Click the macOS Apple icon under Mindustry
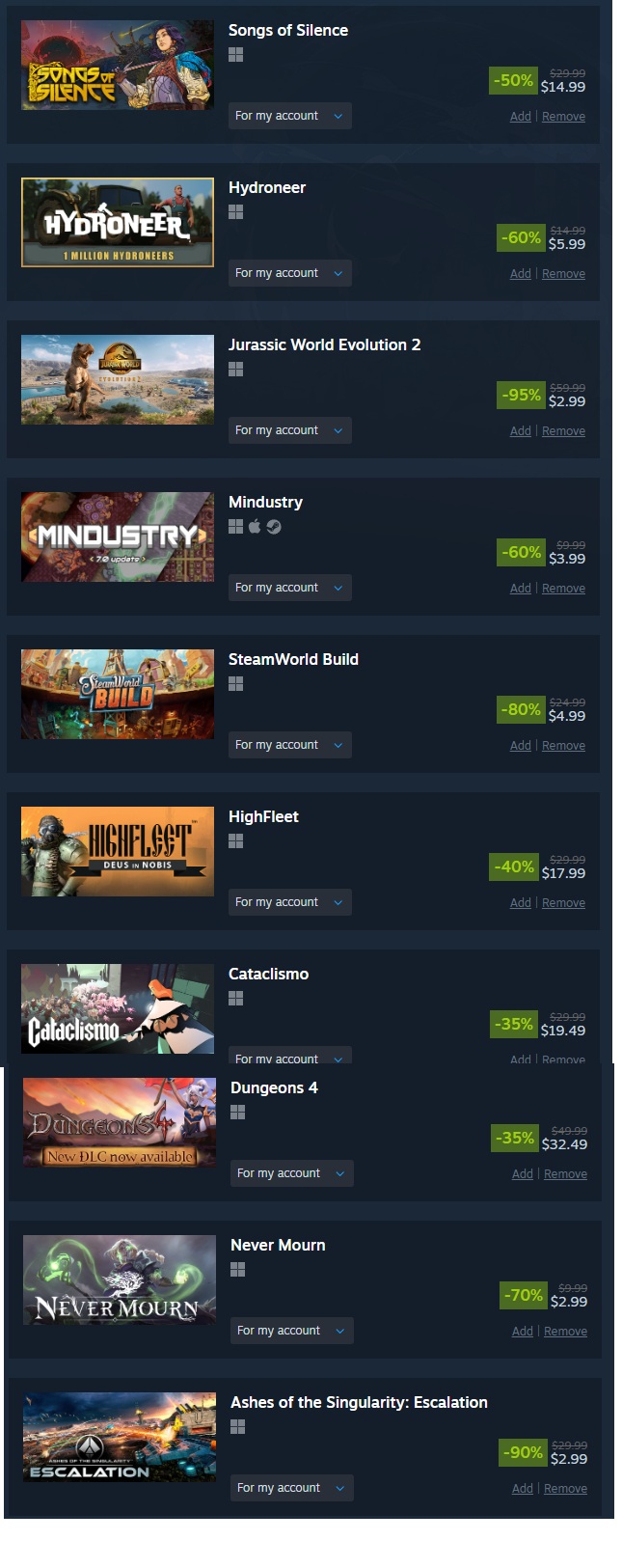 tap(255, 526)
